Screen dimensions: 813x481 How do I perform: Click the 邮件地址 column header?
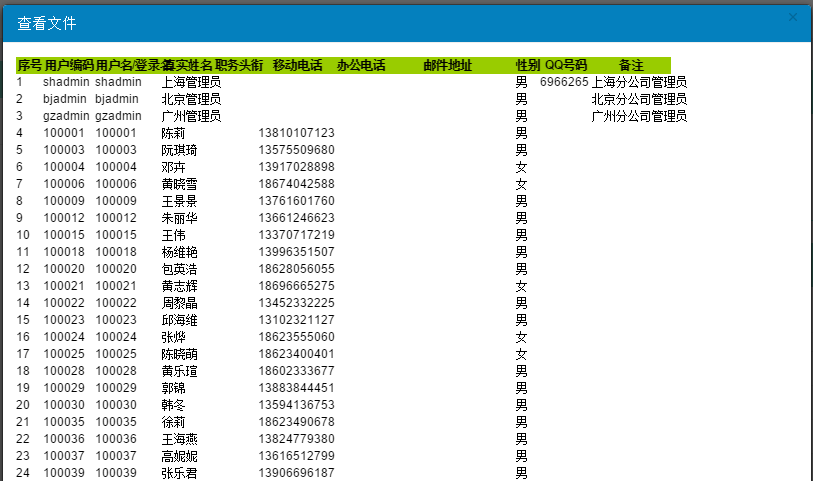(447, 65)
